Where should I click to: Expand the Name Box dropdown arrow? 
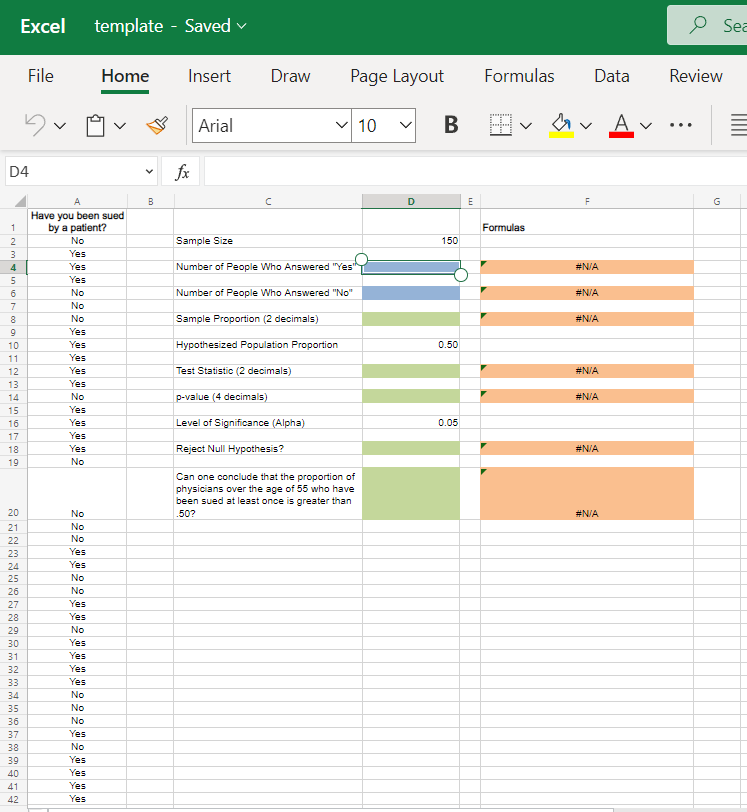[150, 172]
